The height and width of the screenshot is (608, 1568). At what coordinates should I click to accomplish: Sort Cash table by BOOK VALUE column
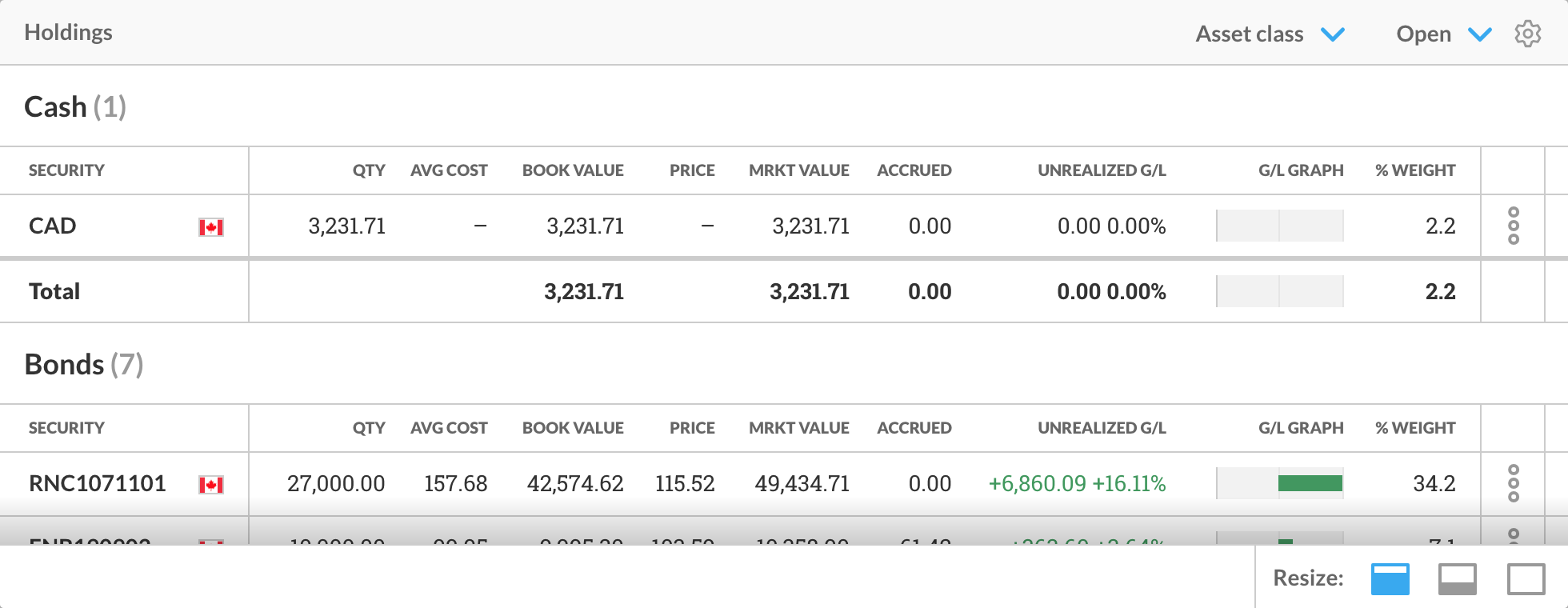tap(573, 170)
